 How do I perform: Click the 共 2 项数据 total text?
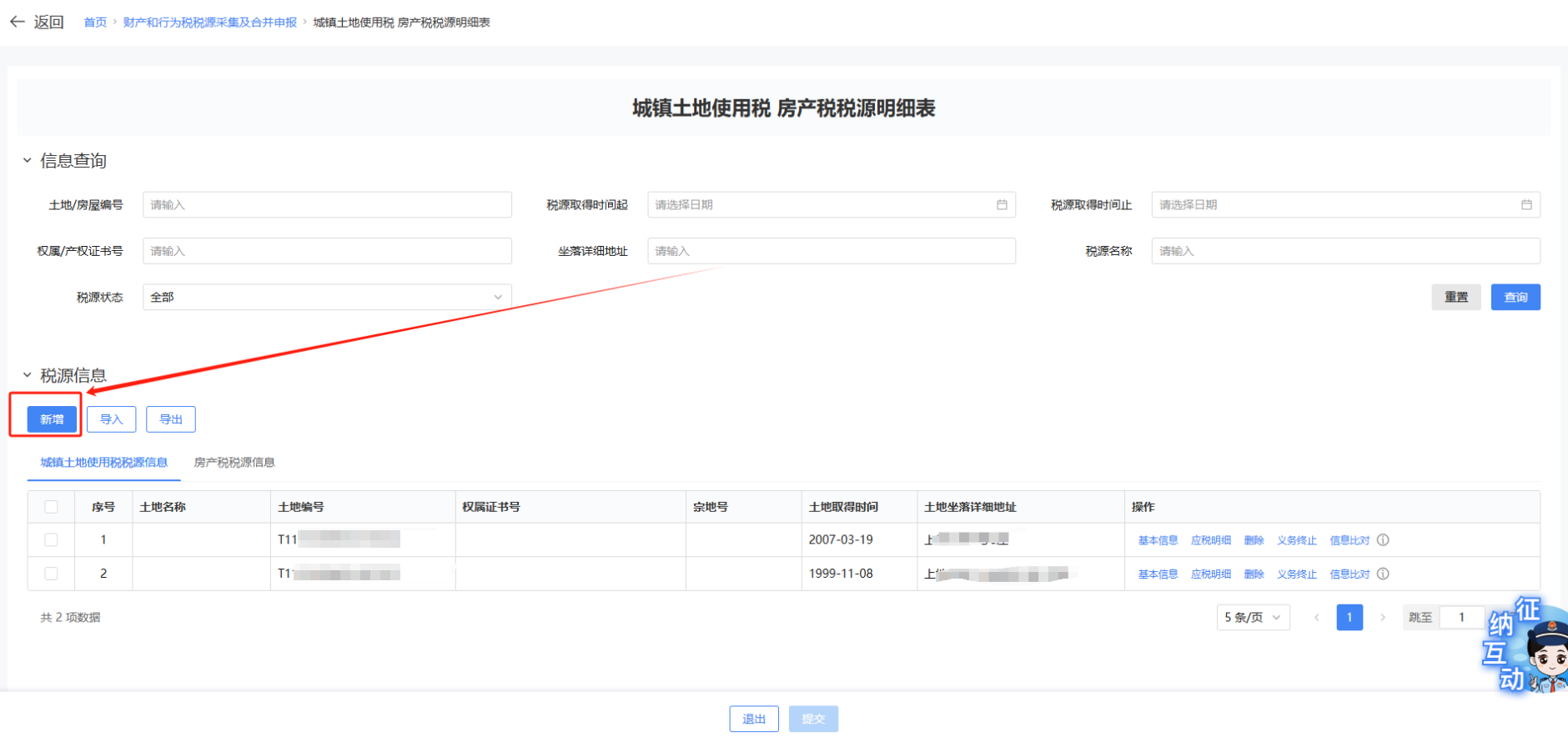[70, 618]
